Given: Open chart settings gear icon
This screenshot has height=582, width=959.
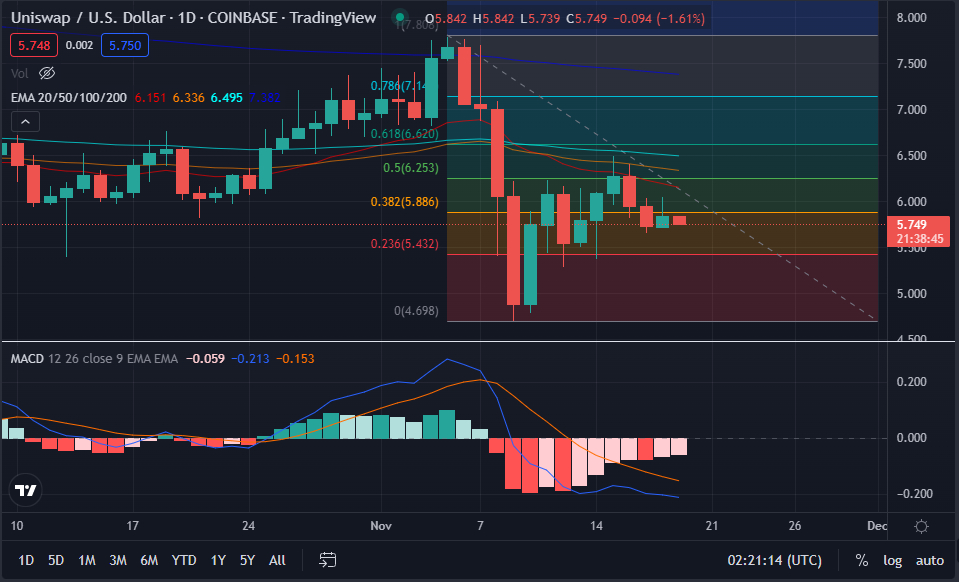Looking at the screenshot, I should (921, 526).
